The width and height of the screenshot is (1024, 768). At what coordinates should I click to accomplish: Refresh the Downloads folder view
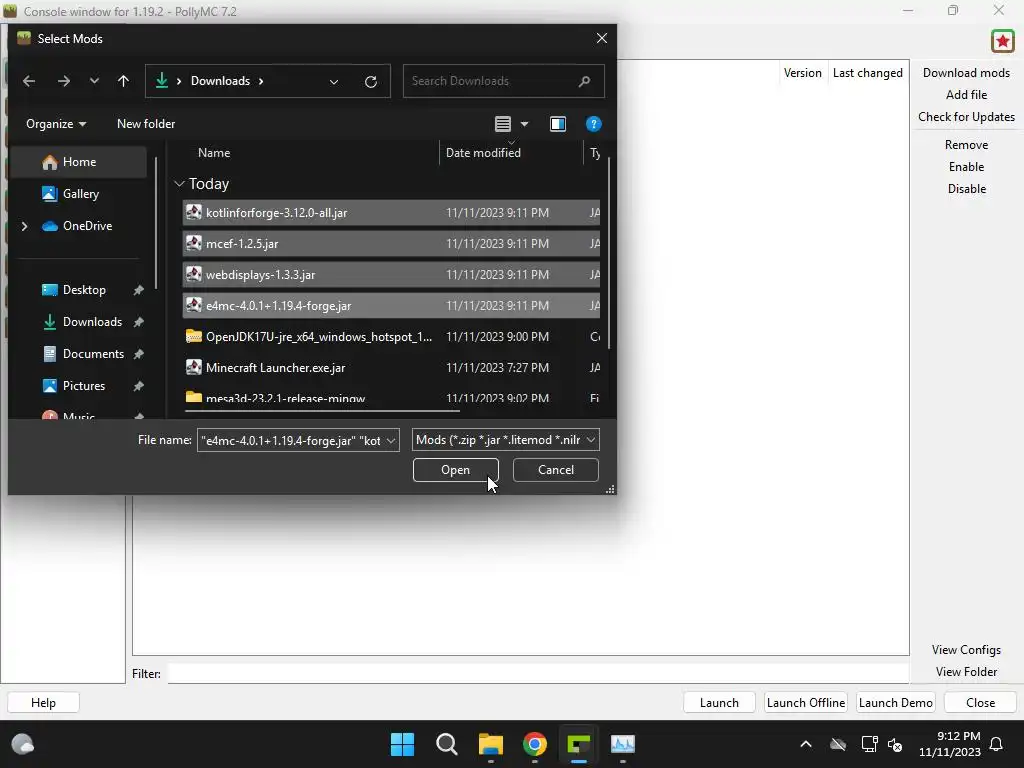tap(370, 82)
